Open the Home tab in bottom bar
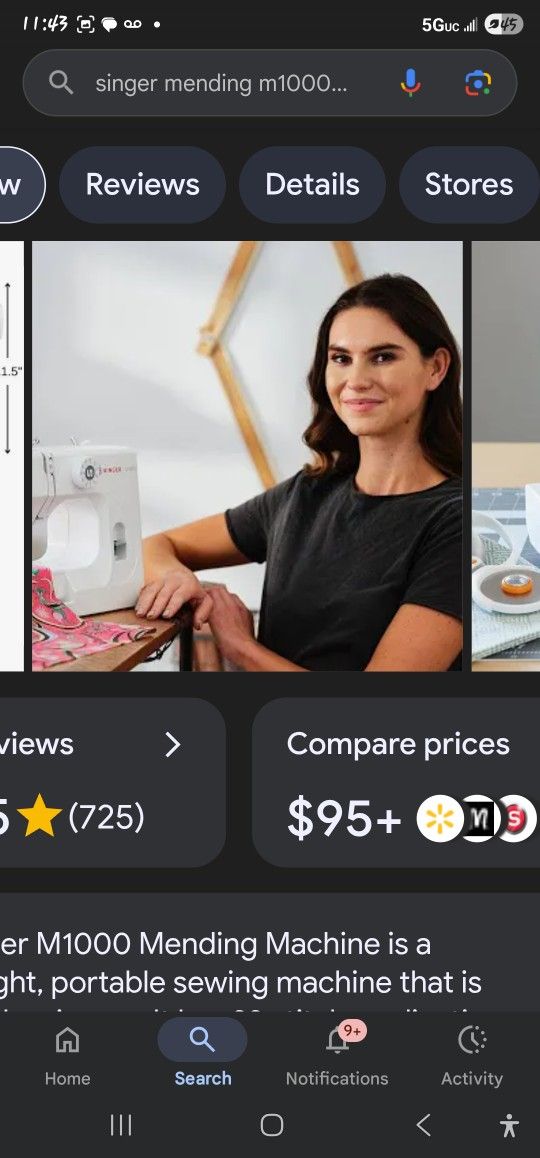 (x=67, y=1054)
